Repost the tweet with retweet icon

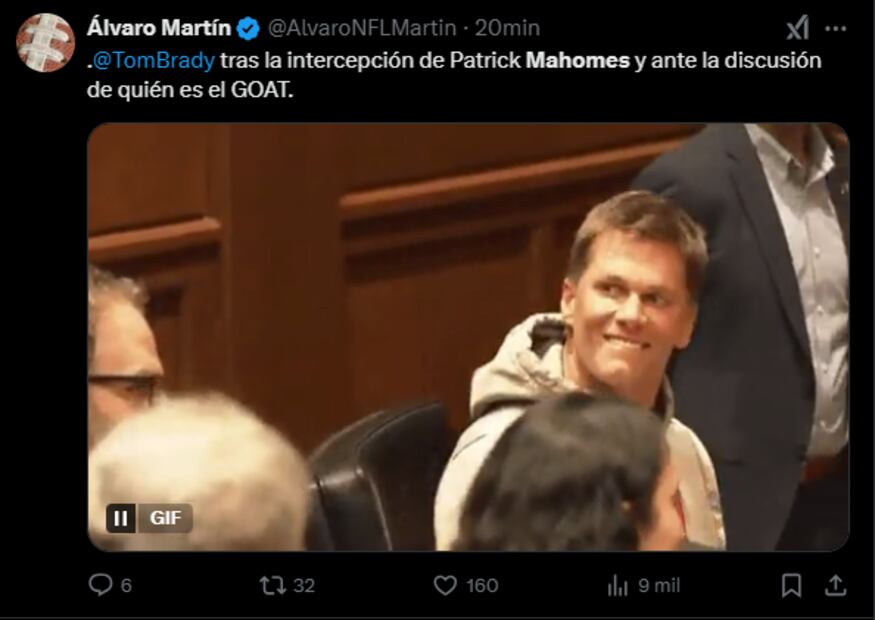tap(273, 585)
